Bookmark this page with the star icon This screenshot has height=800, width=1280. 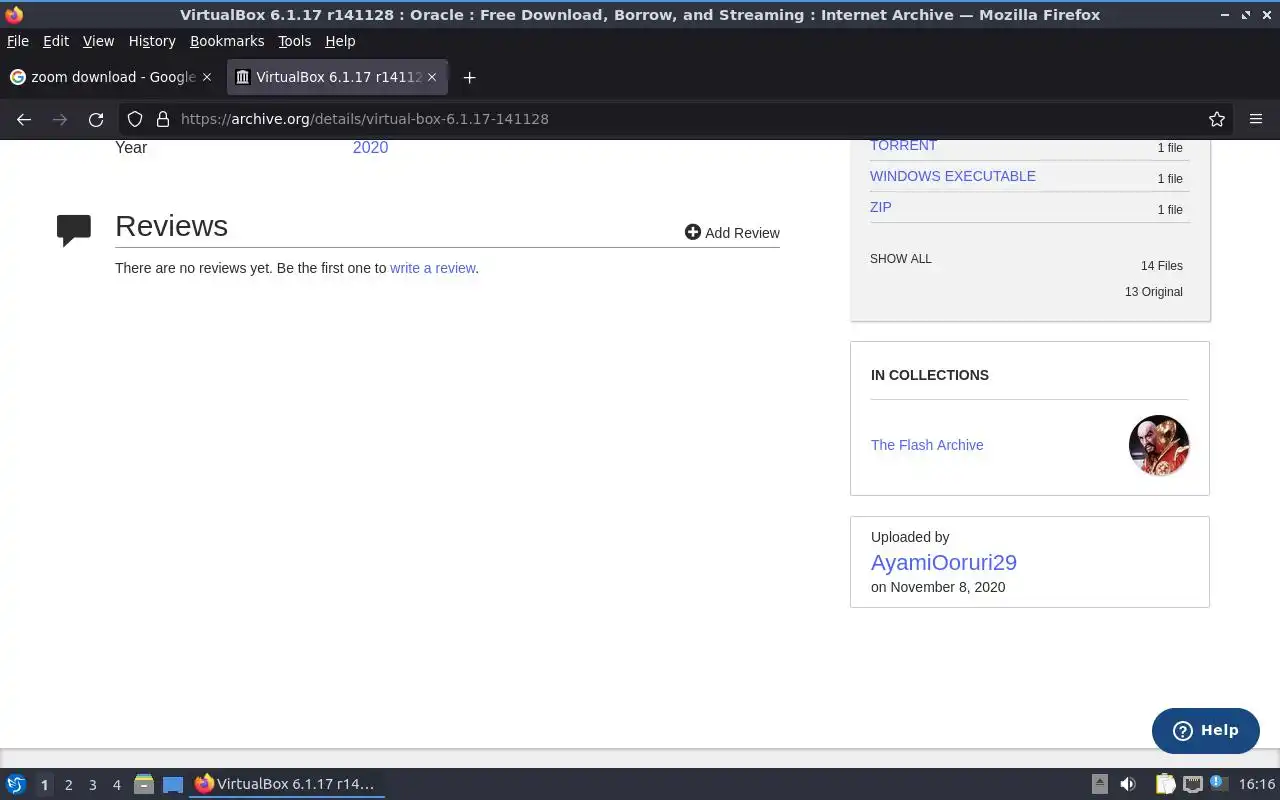pyautogui.click(x=1217, y=119)
